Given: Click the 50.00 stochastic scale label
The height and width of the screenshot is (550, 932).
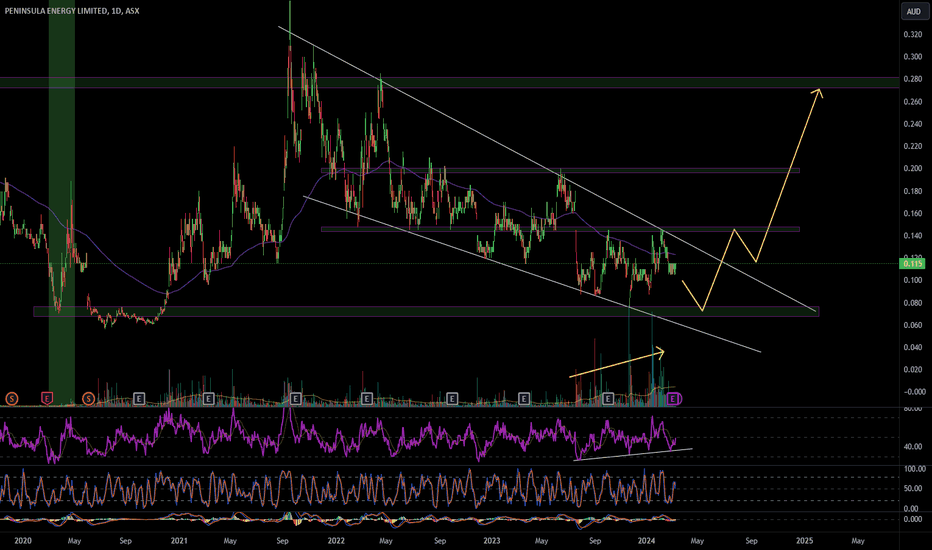Looking at the screenshot, I should pos(913,488).
